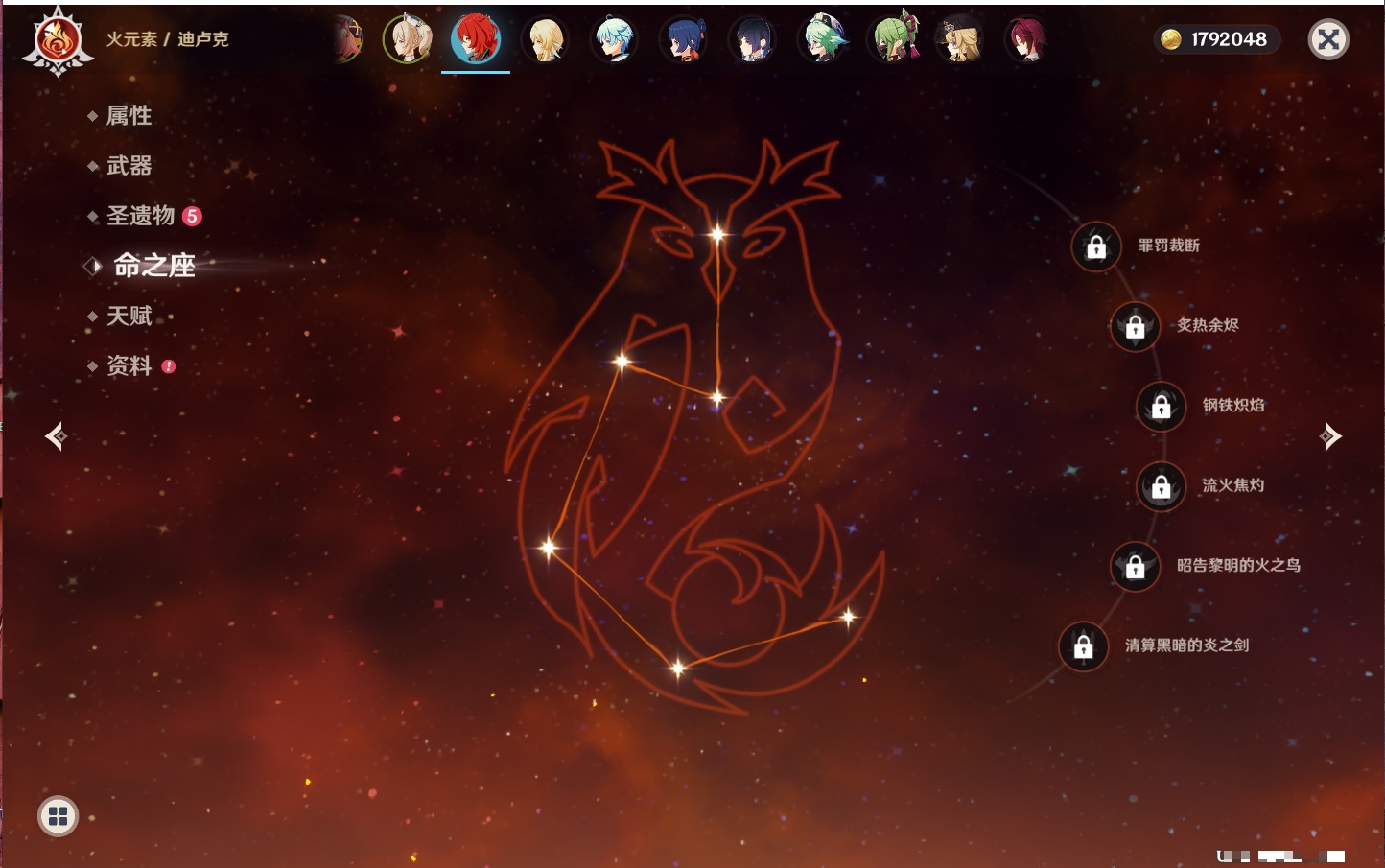Image resolution: width=1385 pixels, height=868 pixels.
Task: Open locked constellation 炙热余烬
Action: tap(1136, 326)
